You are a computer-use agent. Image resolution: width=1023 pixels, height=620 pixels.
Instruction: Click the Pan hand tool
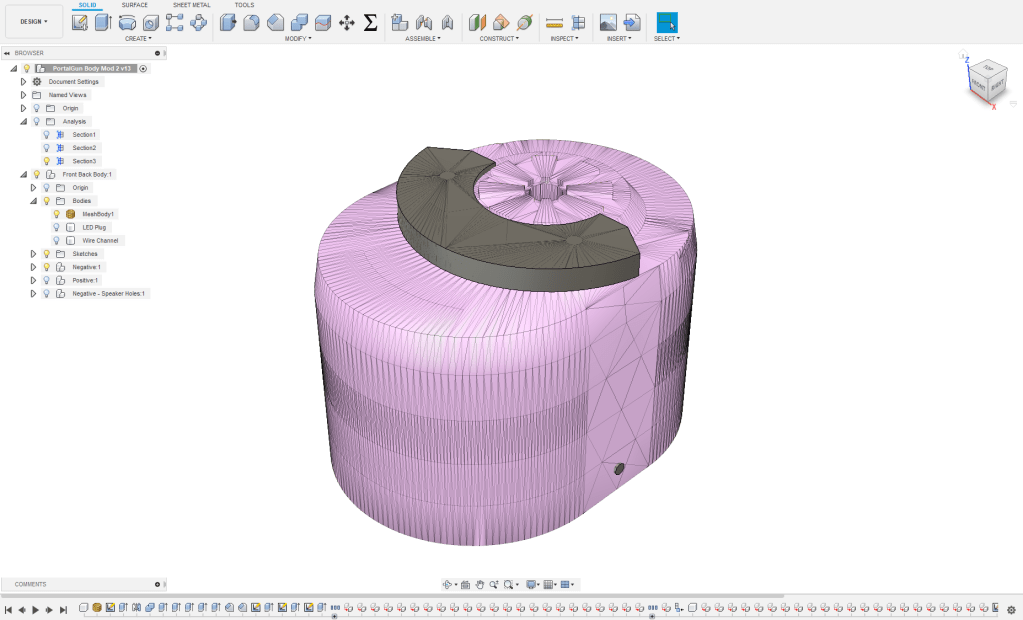point(480,584)
